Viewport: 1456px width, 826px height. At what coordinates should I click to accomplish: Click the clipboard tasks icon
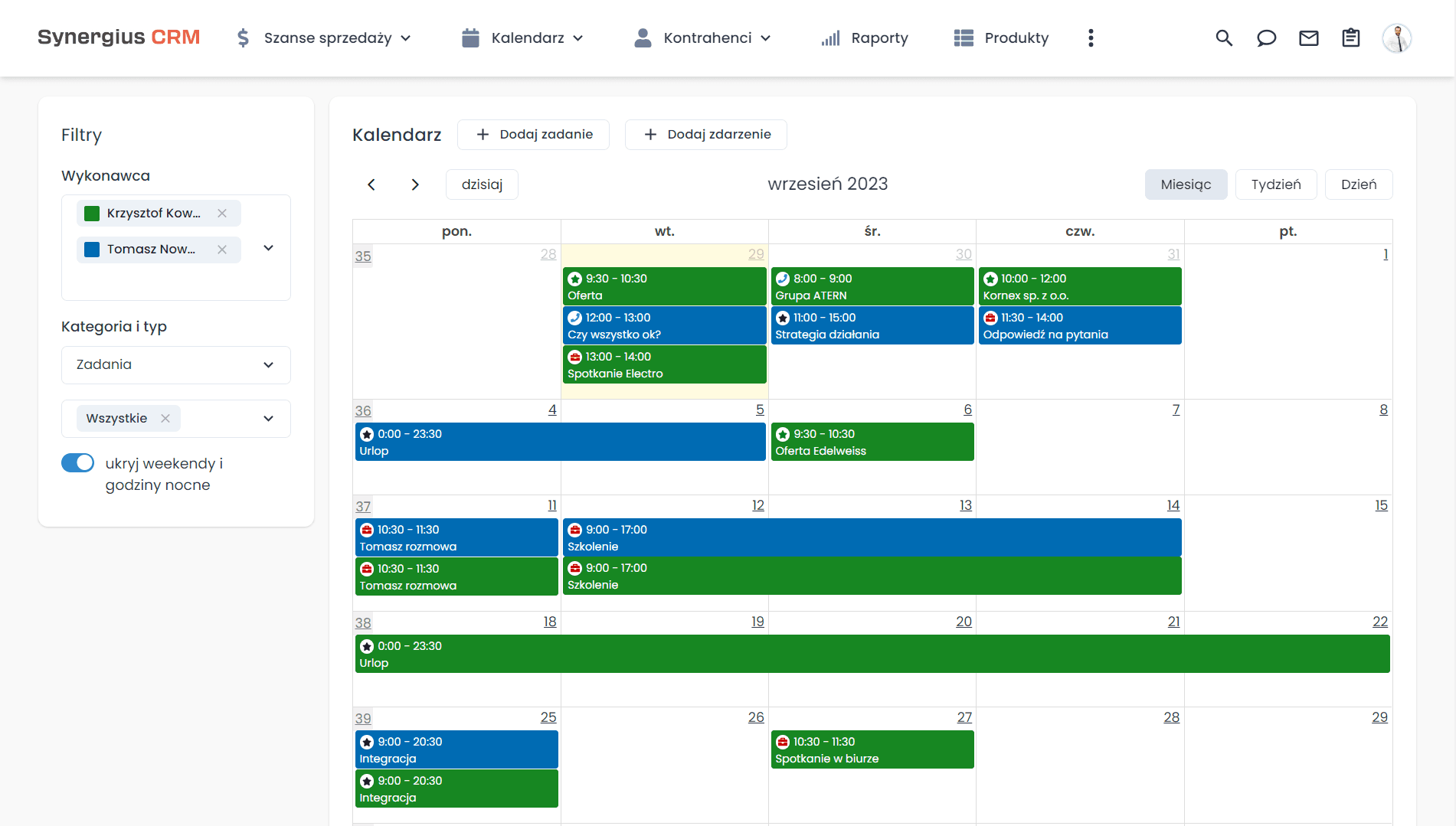[x=1351, y=38]
